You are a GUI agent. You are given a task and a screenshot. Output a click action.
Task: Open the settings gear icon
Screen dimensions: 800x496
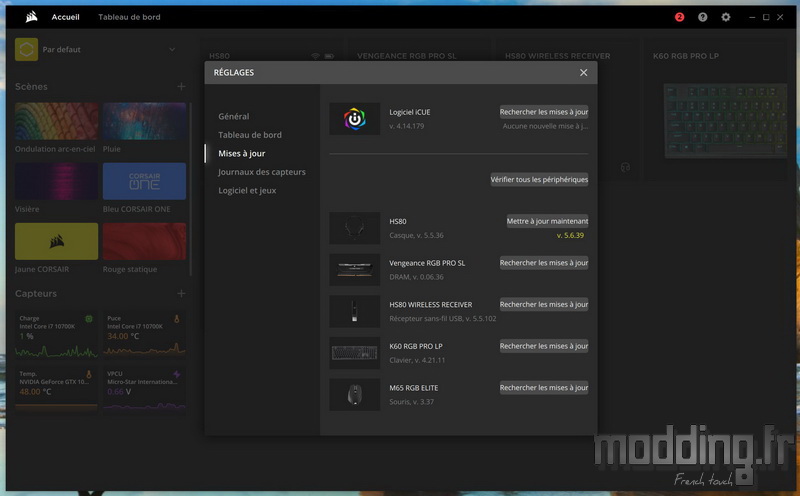pyautogui.click(x=726, y=17)
